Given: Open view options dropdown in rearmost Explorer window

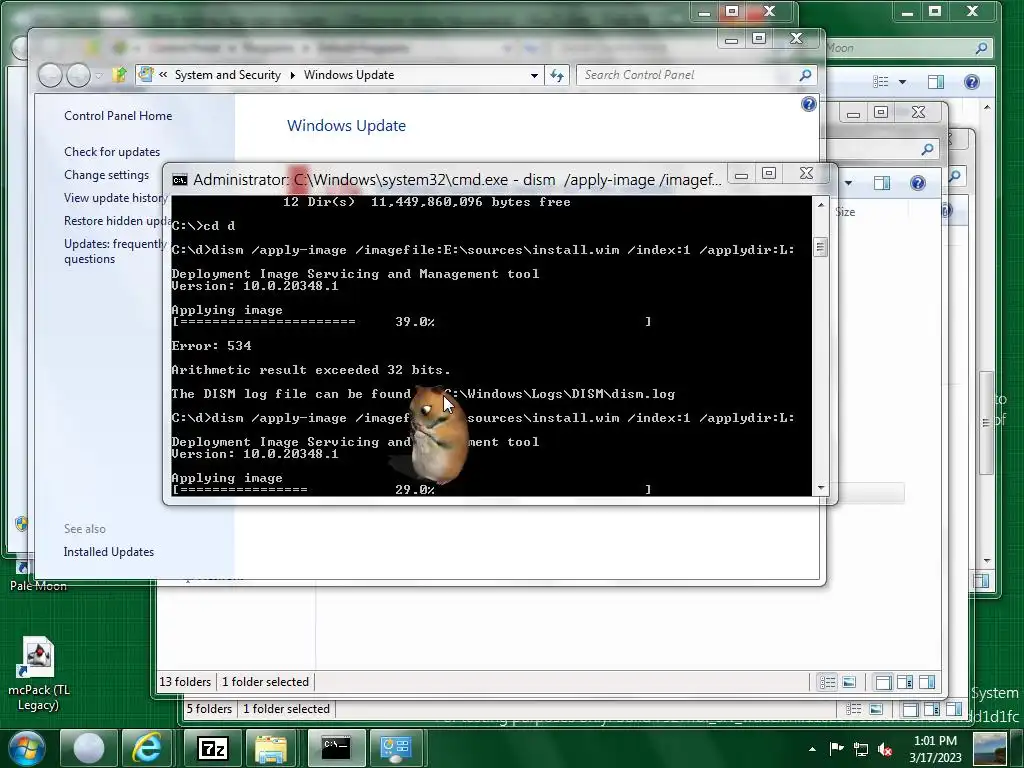Looking at the screenshot, I should pos(903,82).
